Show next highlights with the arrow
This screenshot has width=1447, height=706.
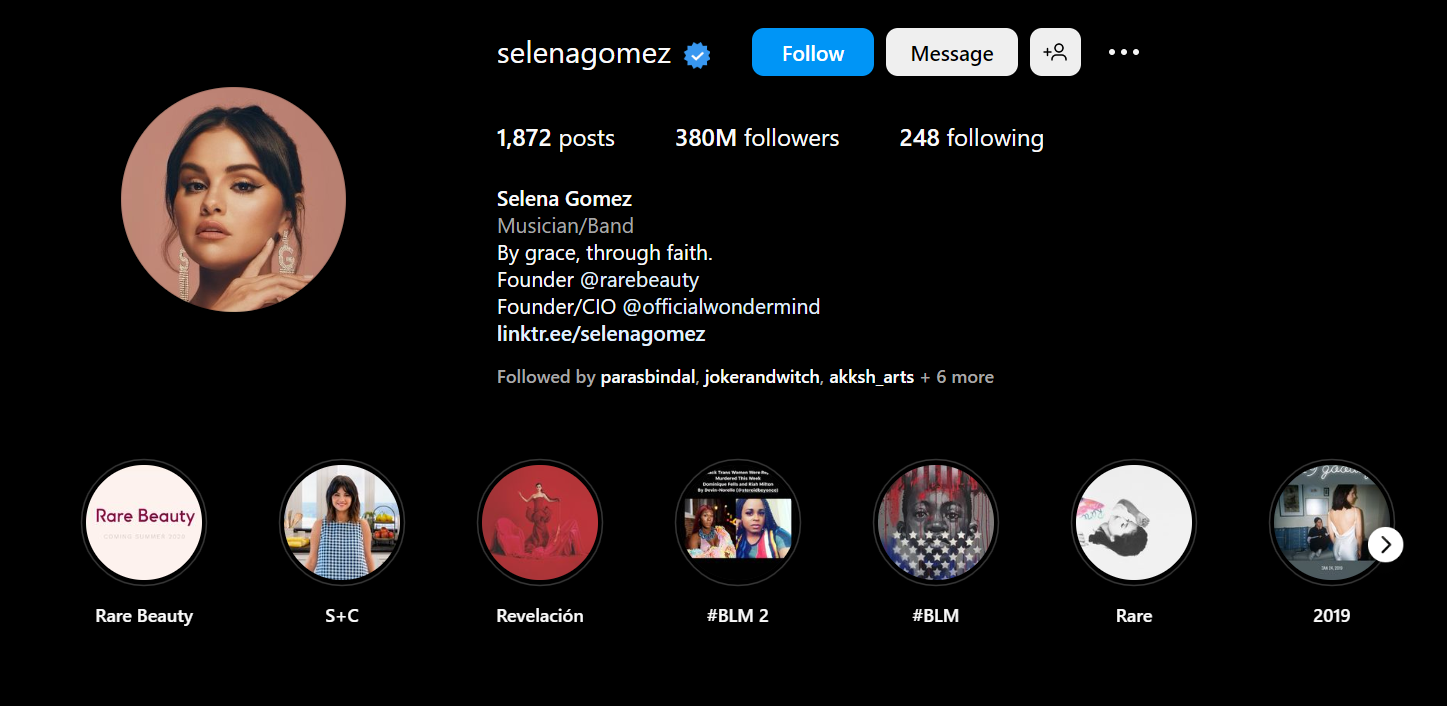1386,545
